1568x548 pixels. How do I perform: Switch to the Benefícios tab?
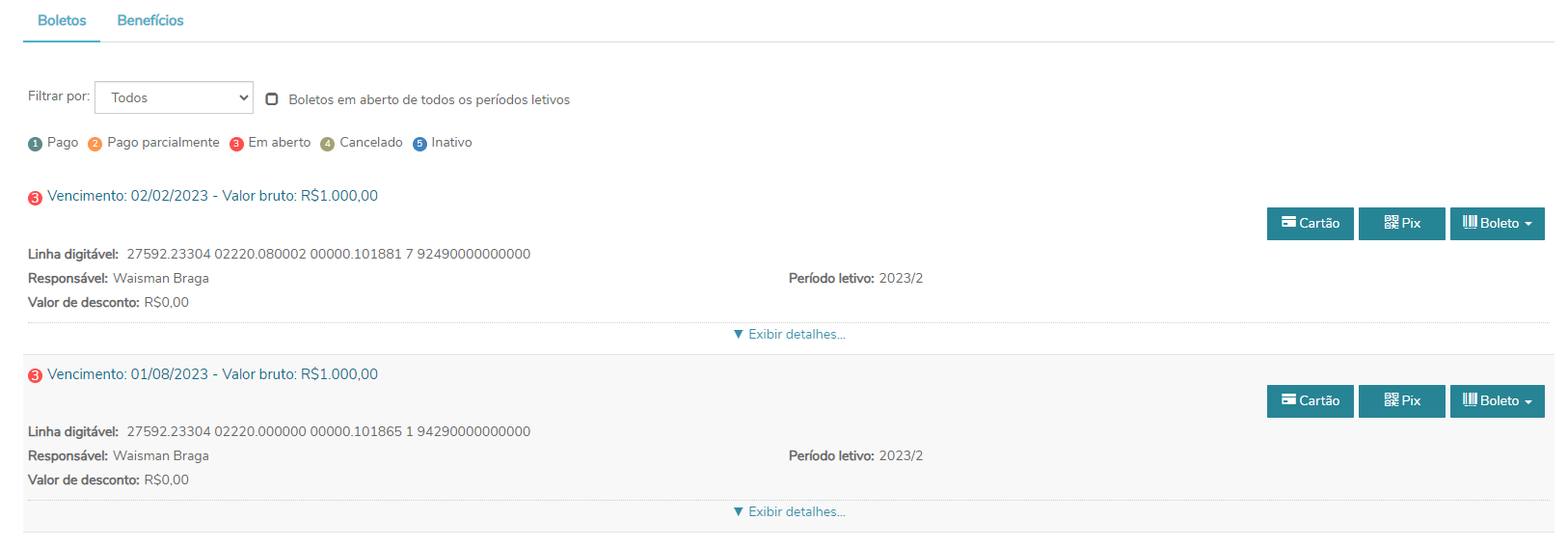pos(150,20)
